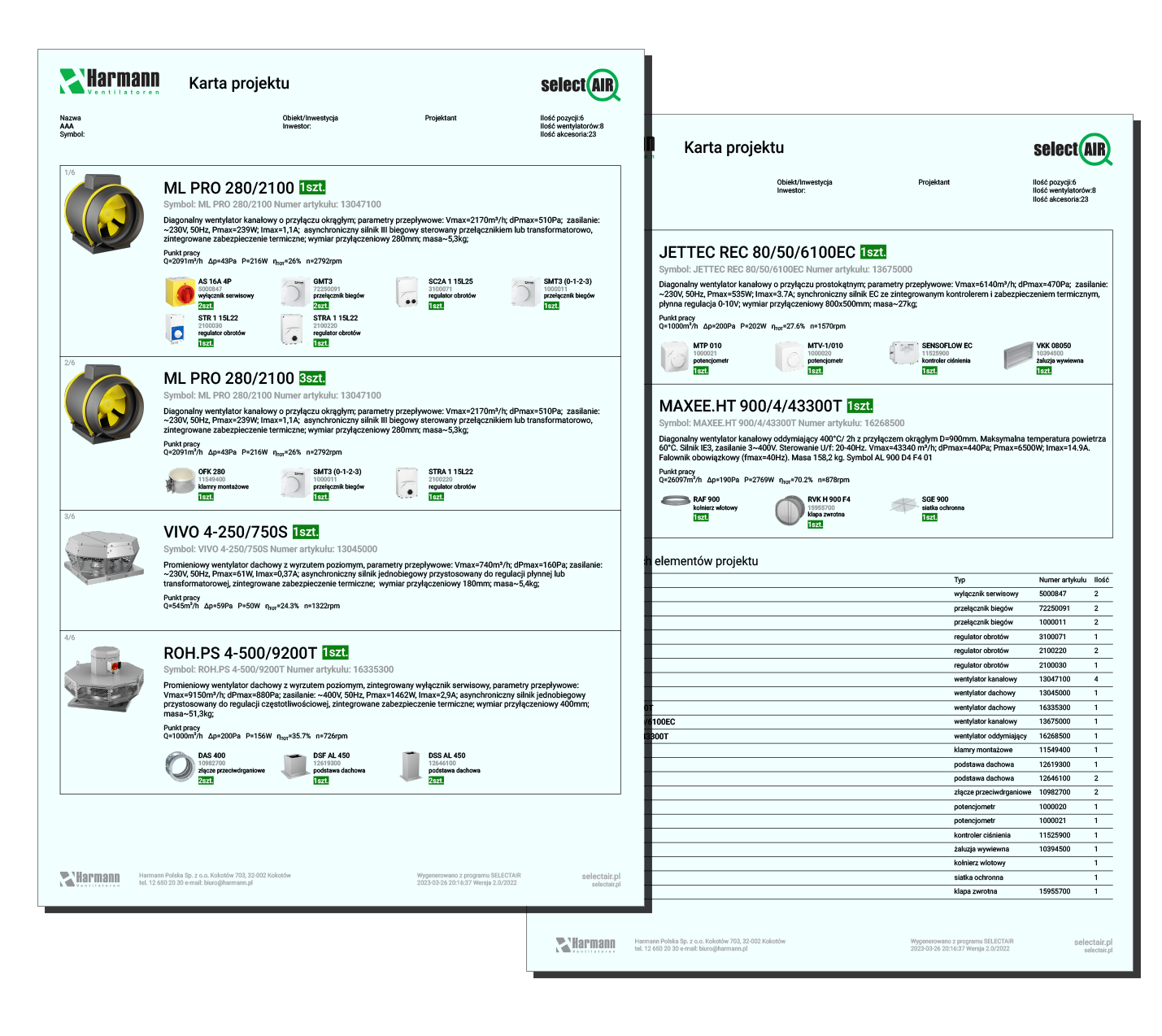
Task: Click the ROH.PS 4-500/9200T roof fan picture
Action: click(x=104, y=679)
